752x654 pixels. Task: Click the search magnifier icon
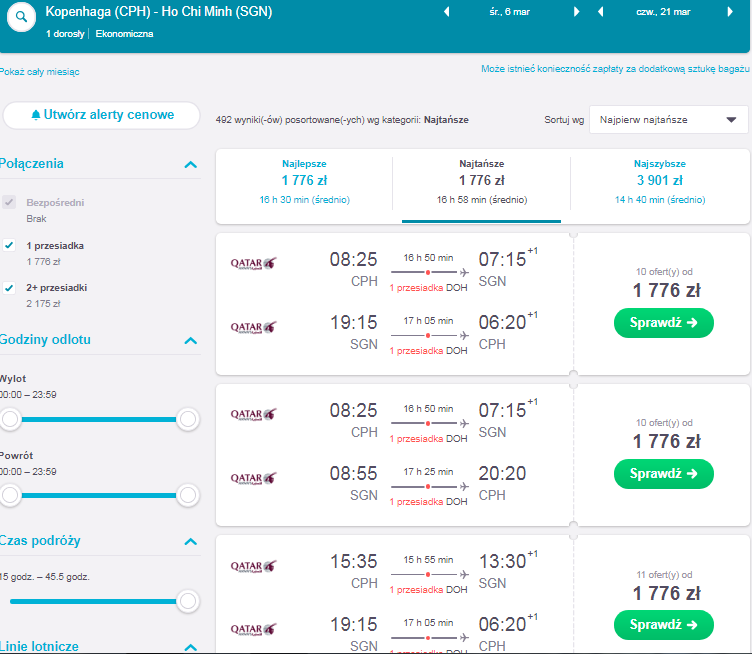click(21, 17)
